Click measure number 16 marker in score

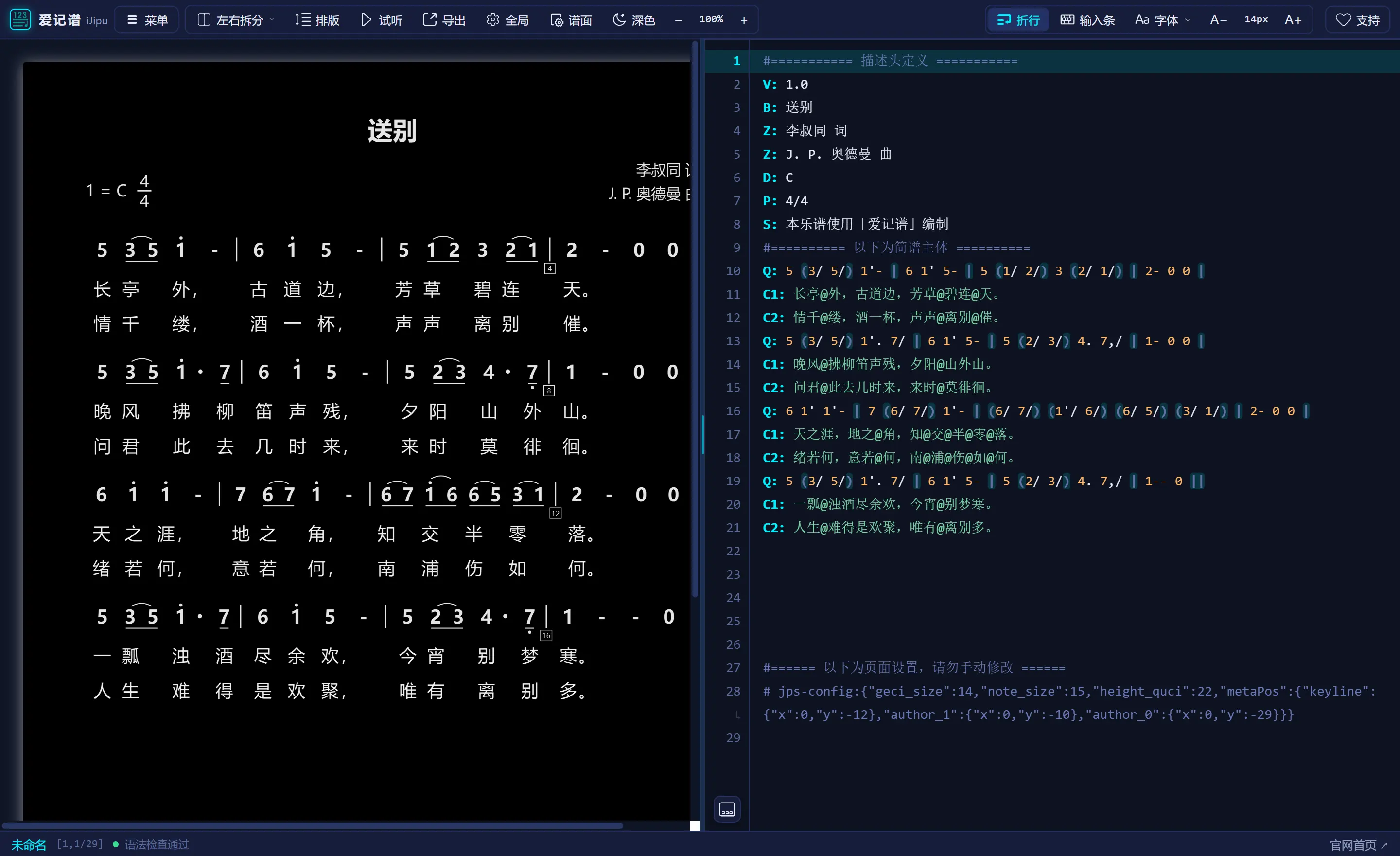tap(546, 636)
